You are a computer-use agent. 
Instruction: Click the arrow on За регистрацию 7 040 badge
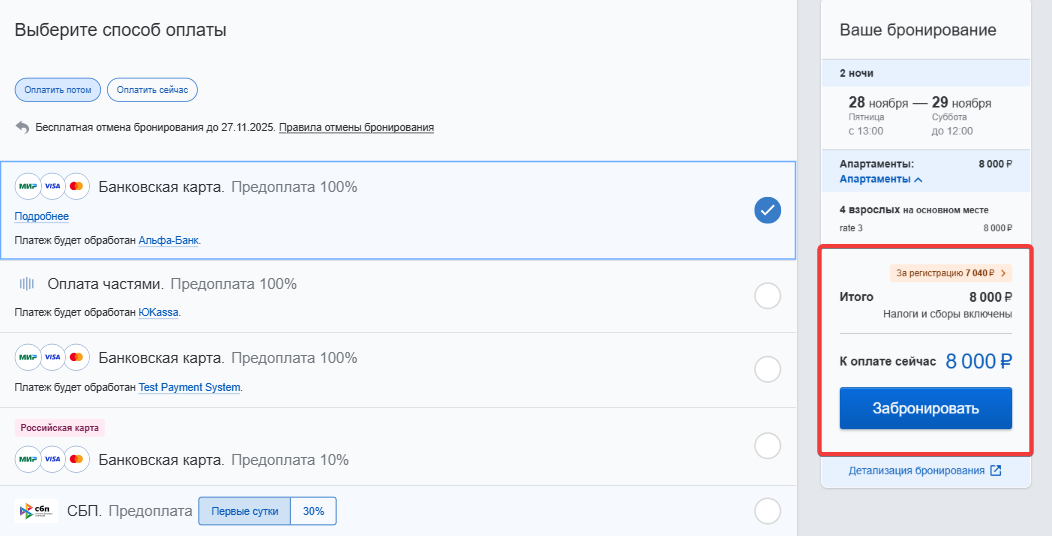click(x=1003, y=272)
